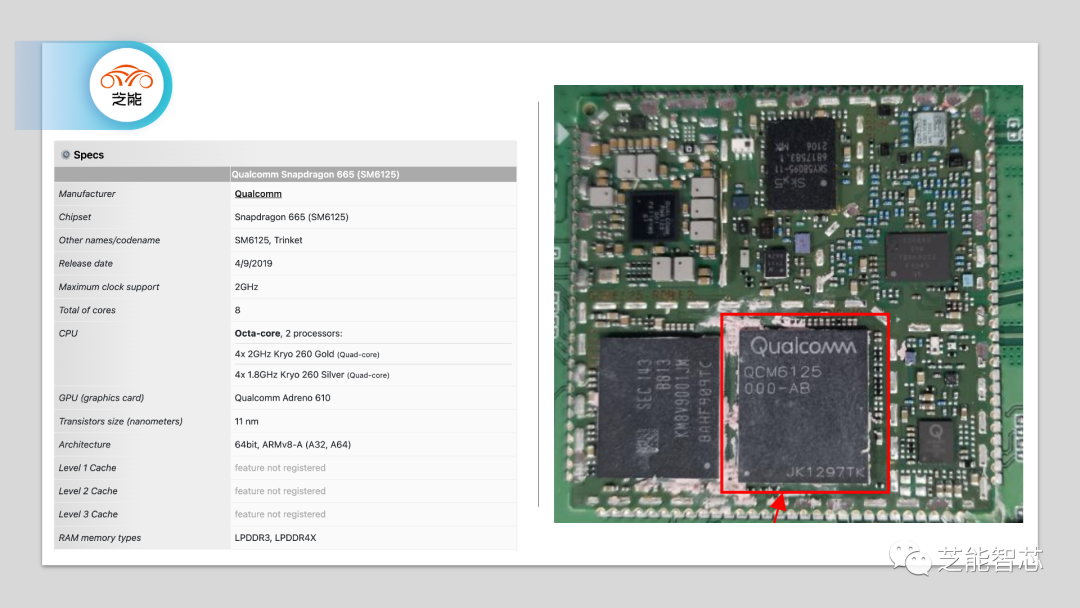Select the '2GHz' clock value
Image resolution: width=1080 pixels, height=608 pixels.
pyautogui.click(x=247, y=287)
